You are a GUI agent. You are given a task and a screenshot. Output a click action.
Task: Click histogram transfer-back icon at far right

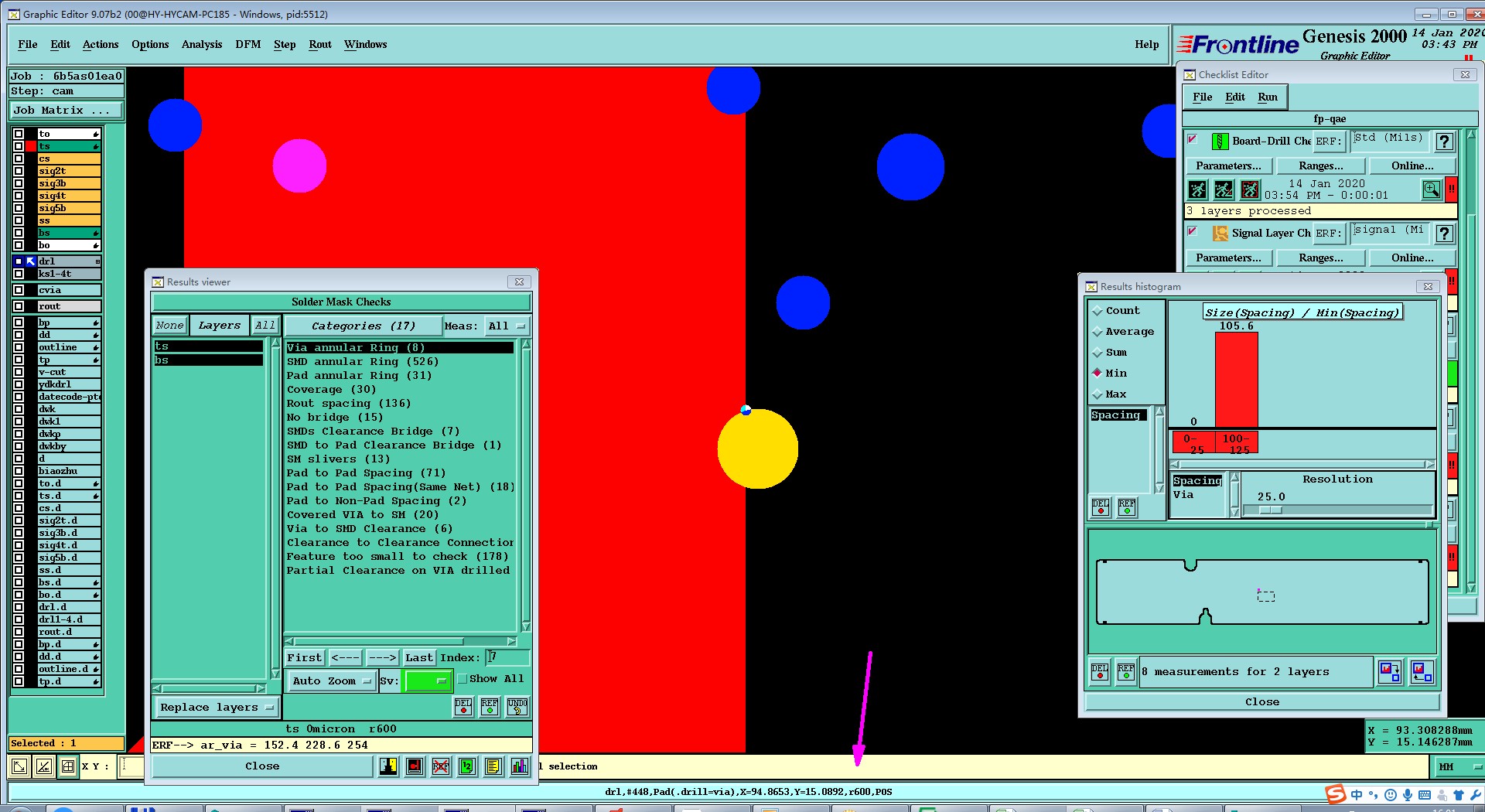[1422, 671]
